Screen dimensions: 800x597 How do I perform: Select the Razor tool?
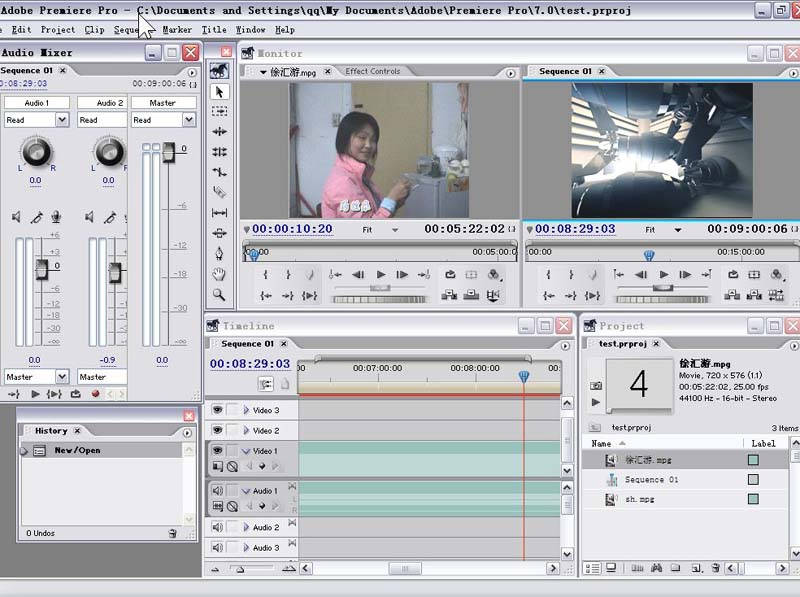click(x=220, y=193)
